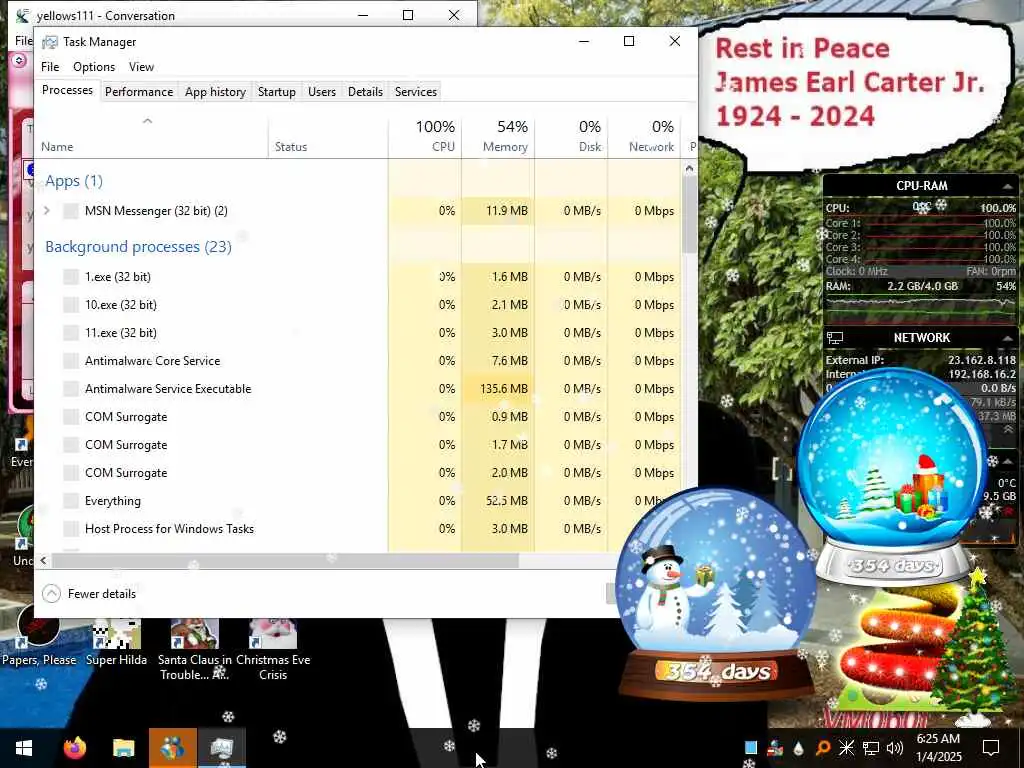Select the Super Hilda desktop icon
Screen dimensions: 1024x768
[x=116, y=643]
